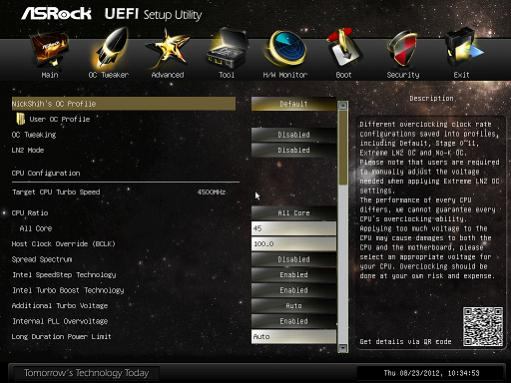Select Host Clock Override (BCLK) label
Screen dimensions: 511x383
pyautogui.click(x=63, y=244)
